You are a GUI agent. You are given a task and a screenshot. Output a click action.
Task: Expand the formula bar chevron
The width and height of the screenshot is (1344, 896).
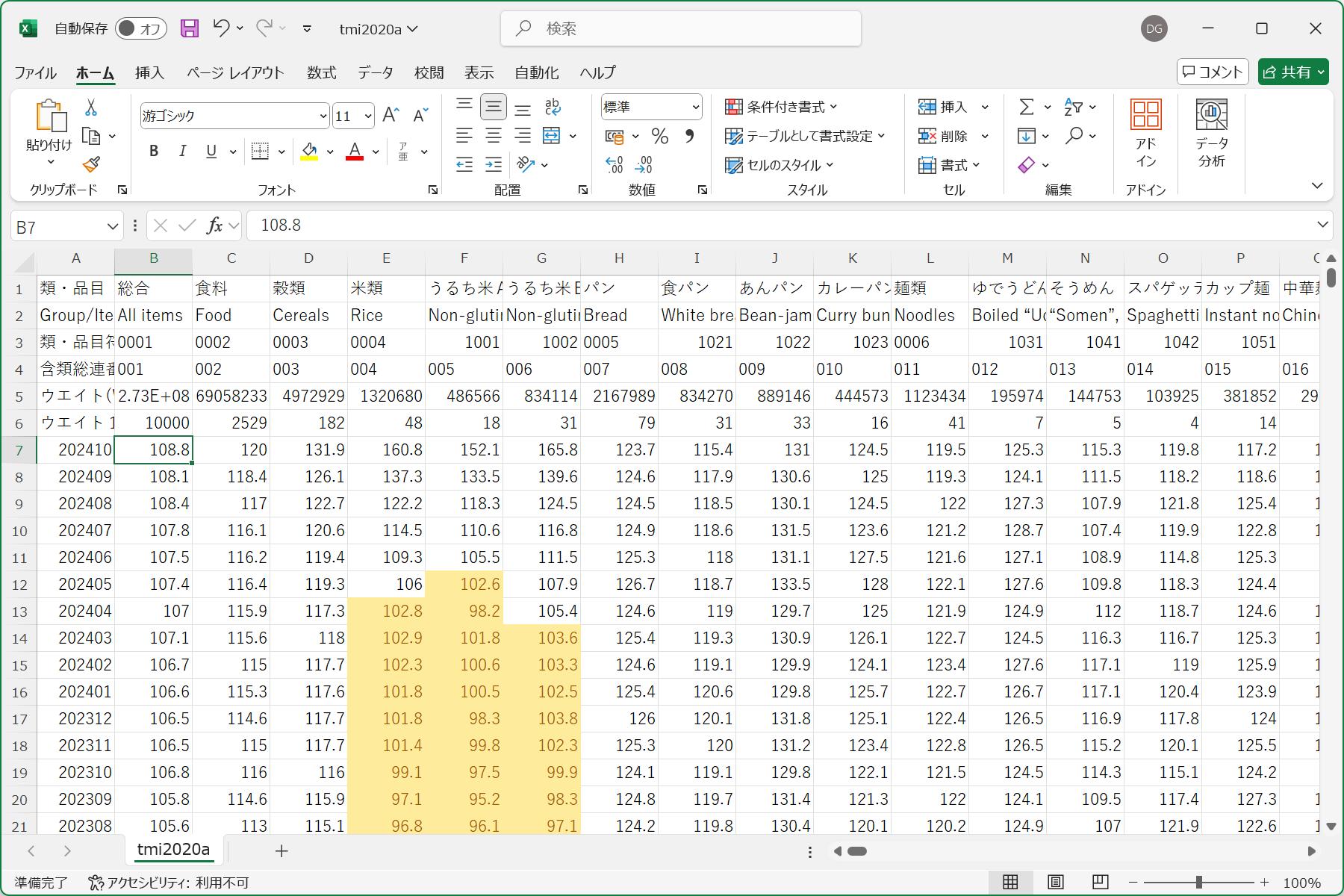pyautogui.click(x=1322, y=225)
